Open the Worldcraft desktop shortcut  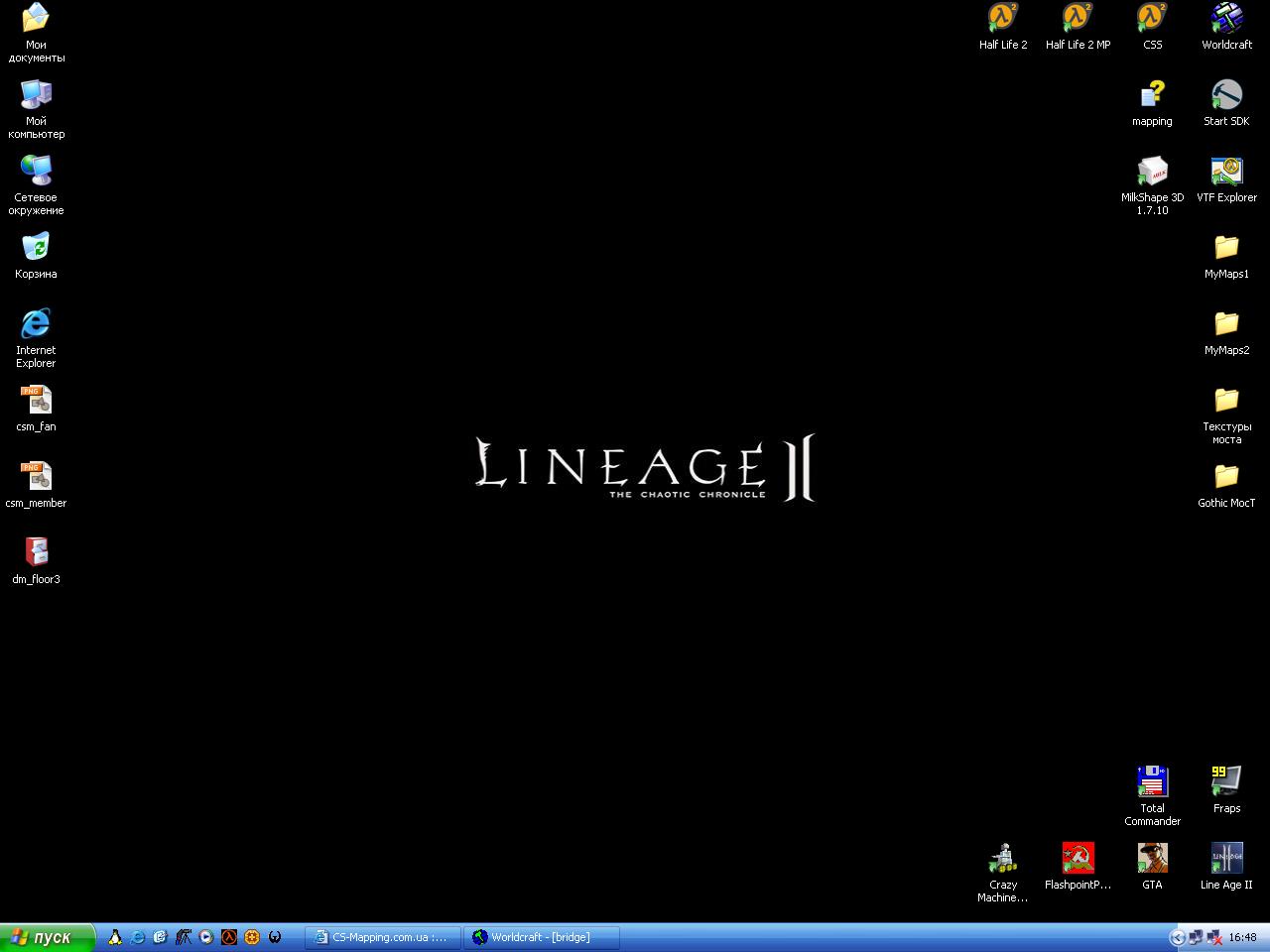(1226, 26)
